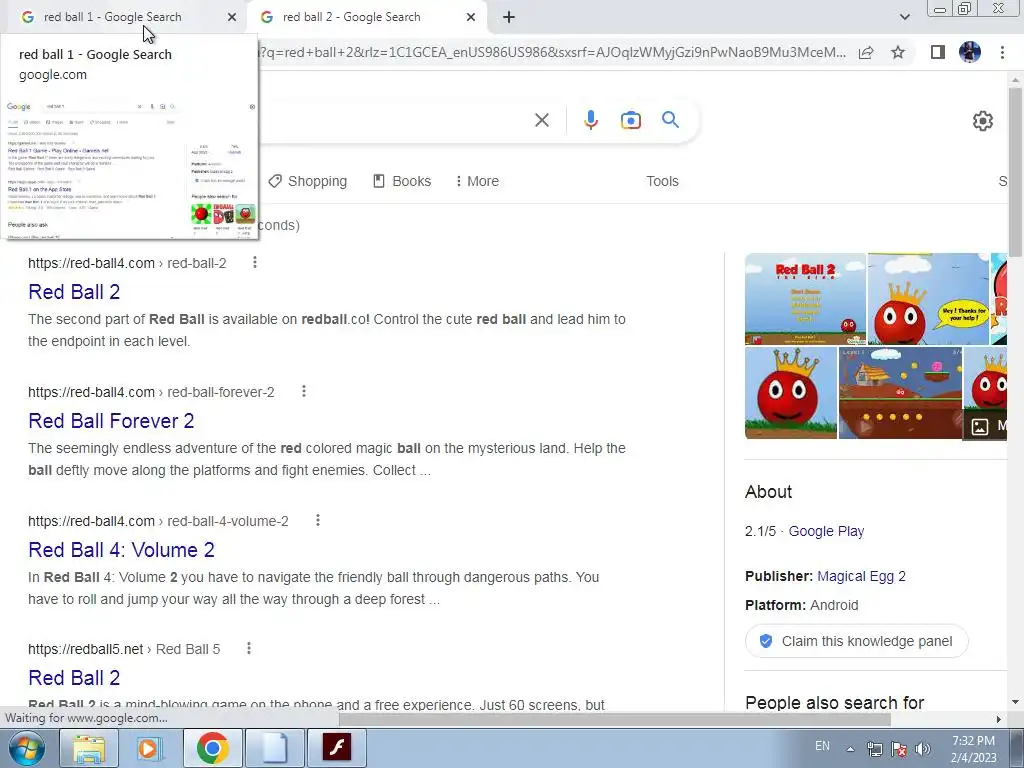The height and width of the screenshot is (768, 1024).
Task: Open the large crowned red ball thumbnail
Action: [791, 392]
